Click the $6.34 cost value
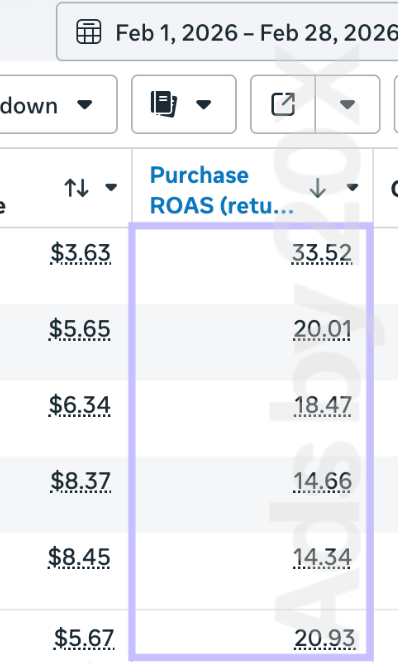Screen dimensions: 398x664 click(x=80, y=405)
